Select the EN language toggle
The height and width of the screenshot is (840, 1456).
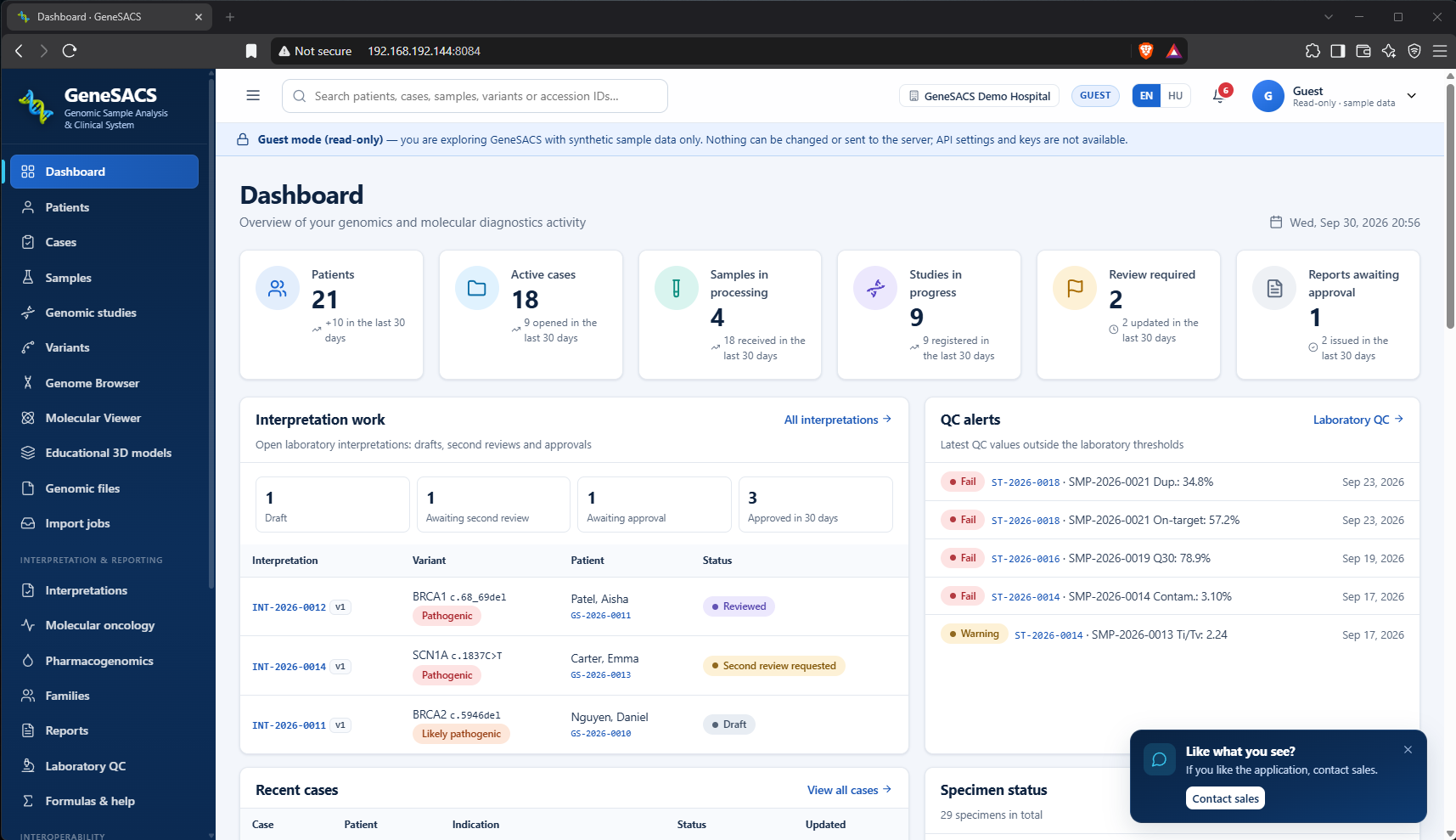coord(1146,96)
